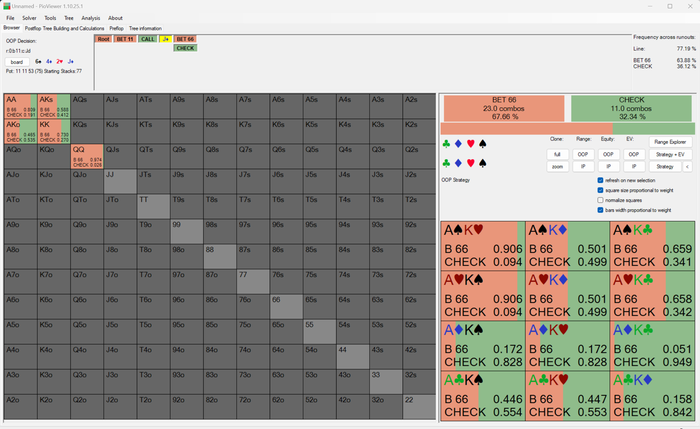Select the diamond suit in the upper suit row
Screen dimensions: 700x429
pyautogui.click(x=458, y=144)
